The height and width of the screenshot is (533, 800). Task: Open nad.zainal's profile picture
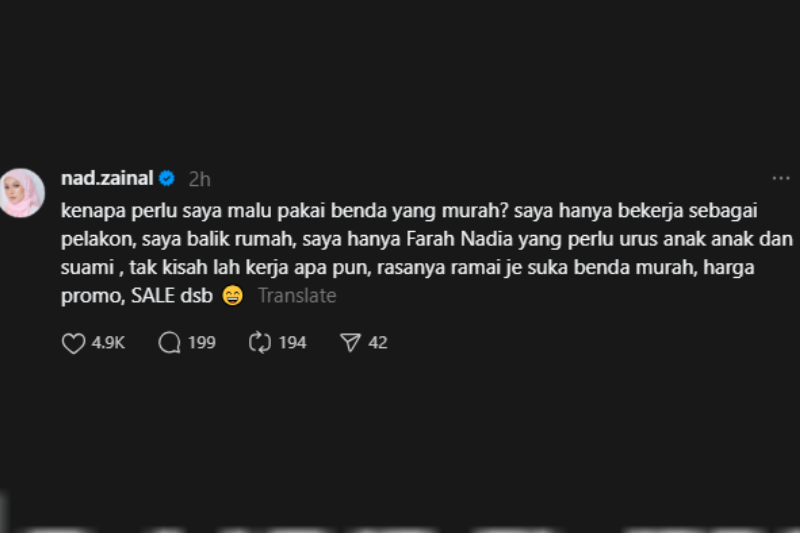21,193
